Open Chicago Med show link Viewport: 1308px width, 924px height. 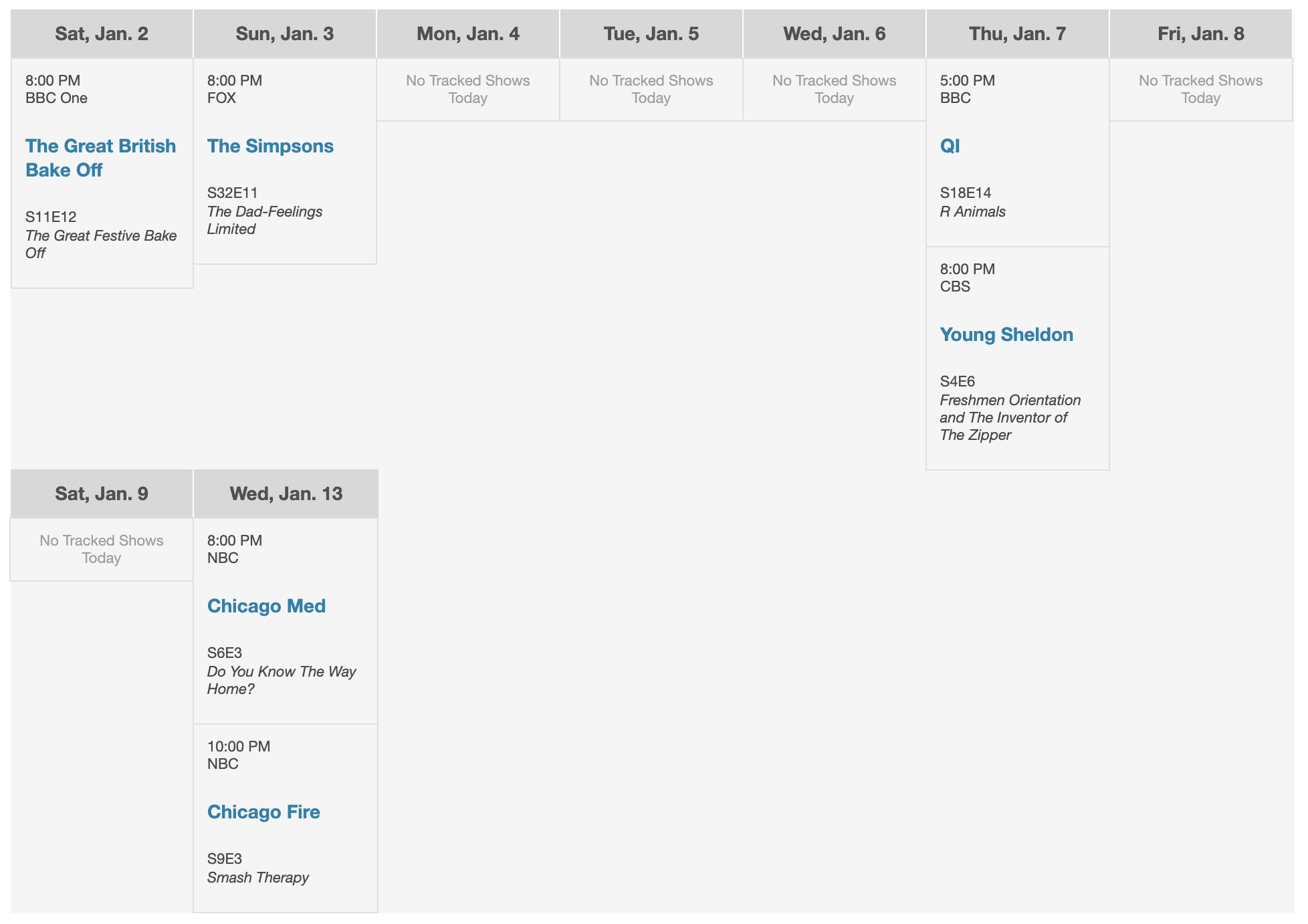(x=266, y=606)
